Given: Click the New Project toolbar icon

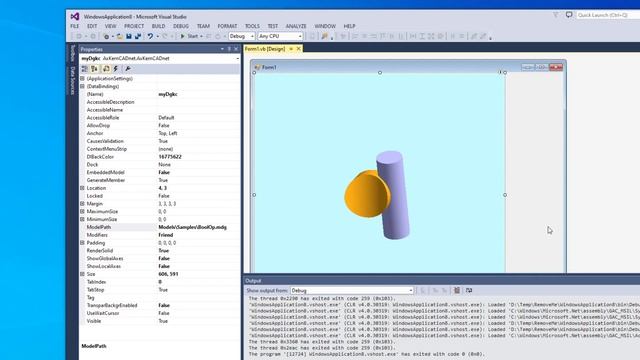Looking at the screenshot, I should coord(106,36).
